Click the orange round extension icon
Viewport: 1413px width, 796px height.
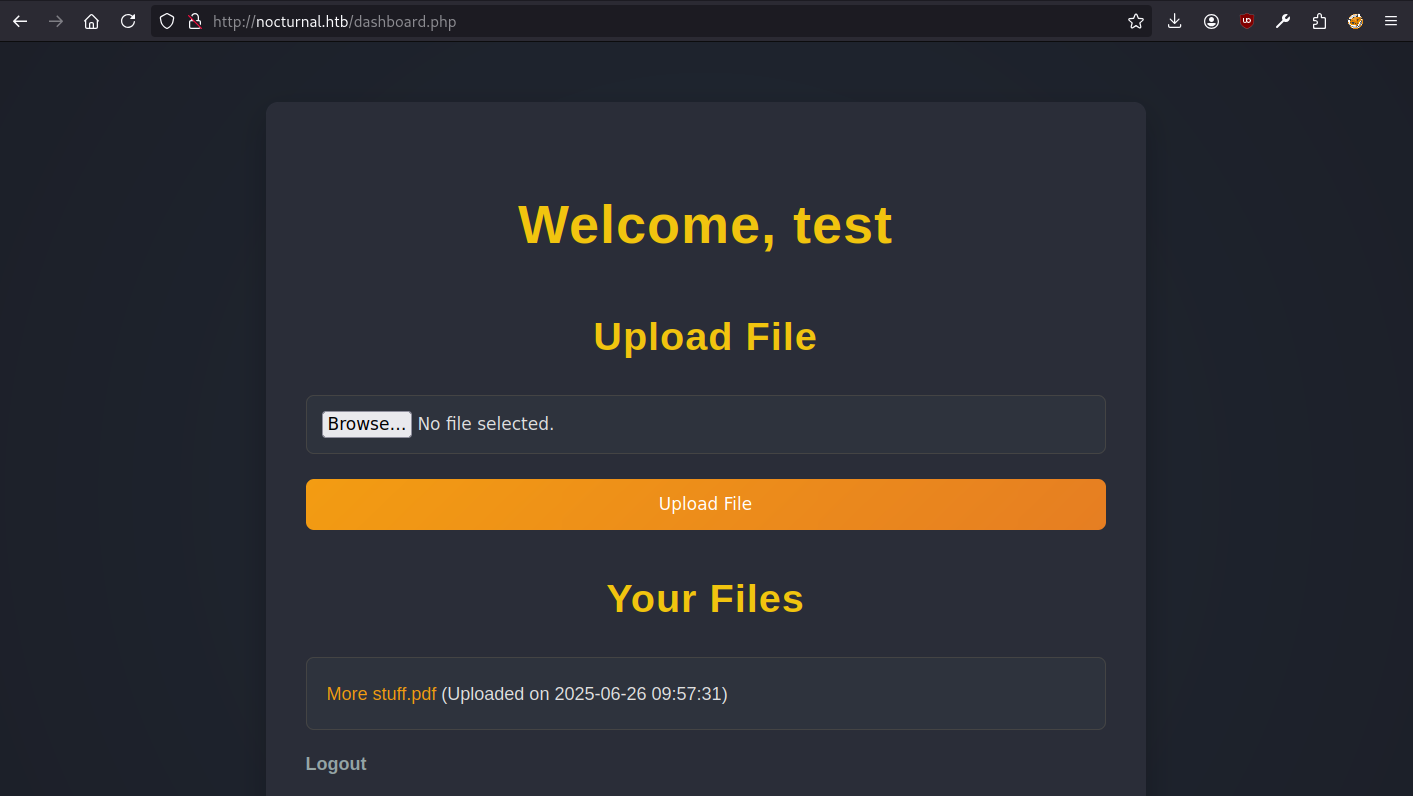coord(1355,21)
